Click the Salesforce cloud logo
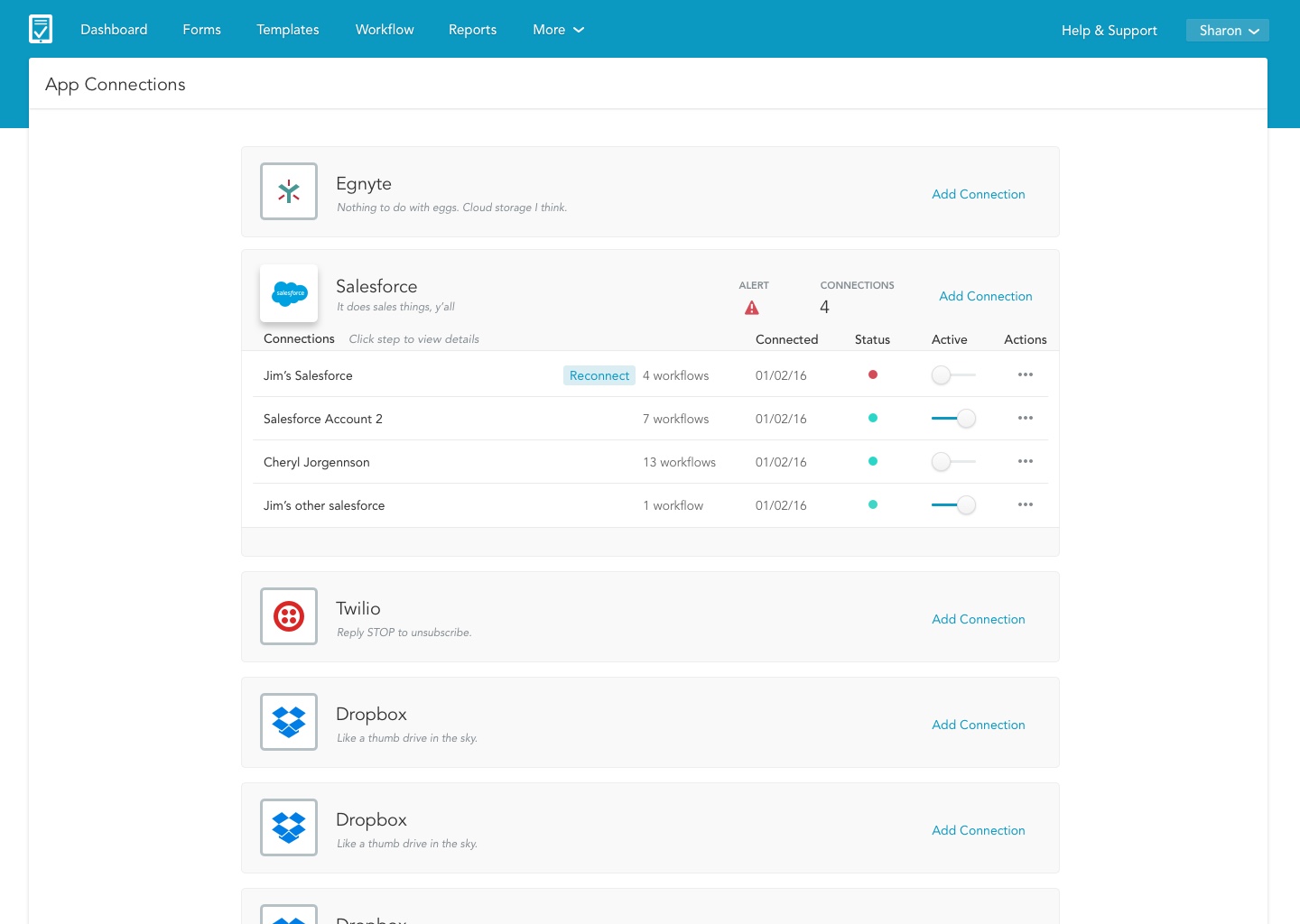This screenshot has width=1300, height=924. pos(289,293)
